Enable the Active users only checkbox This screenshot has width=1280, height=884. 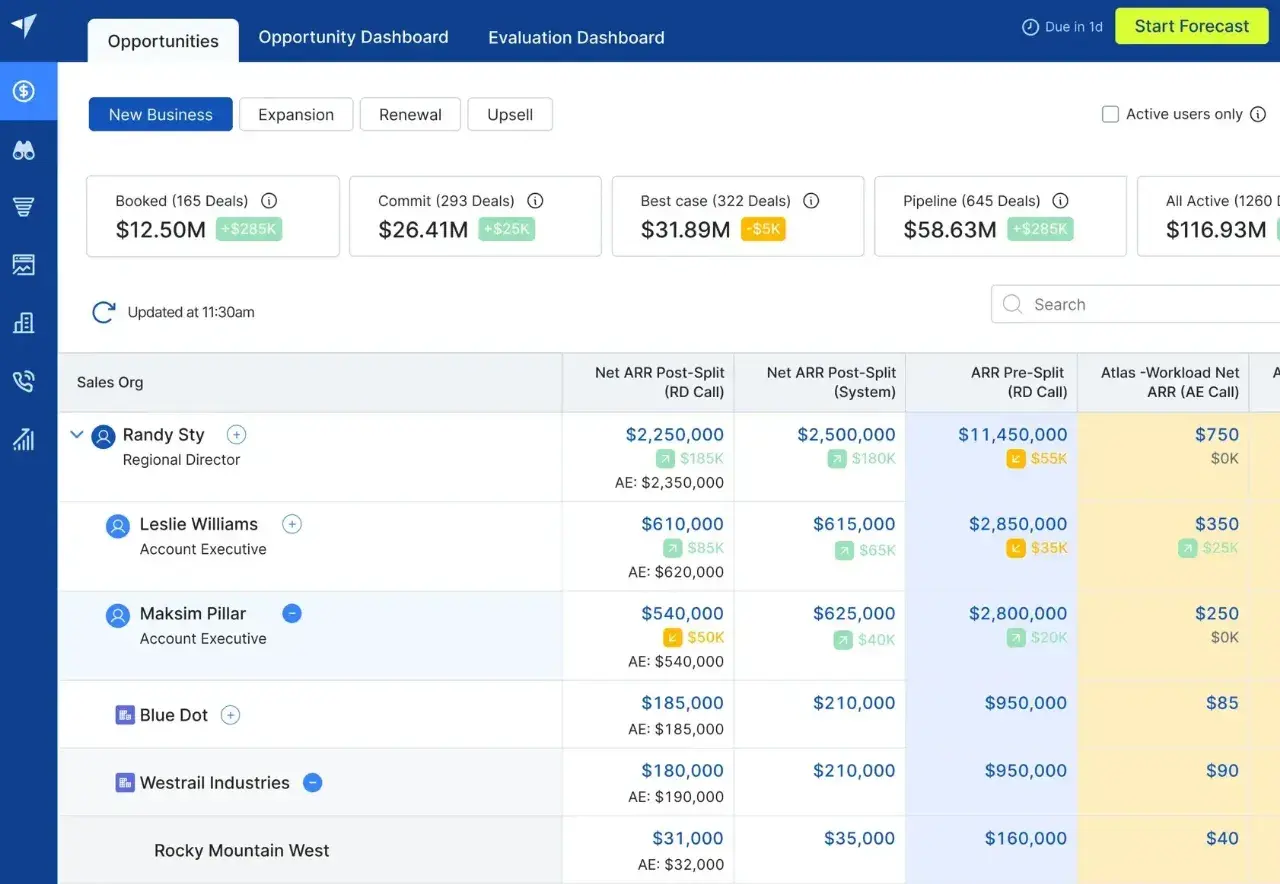[1110, 114]
